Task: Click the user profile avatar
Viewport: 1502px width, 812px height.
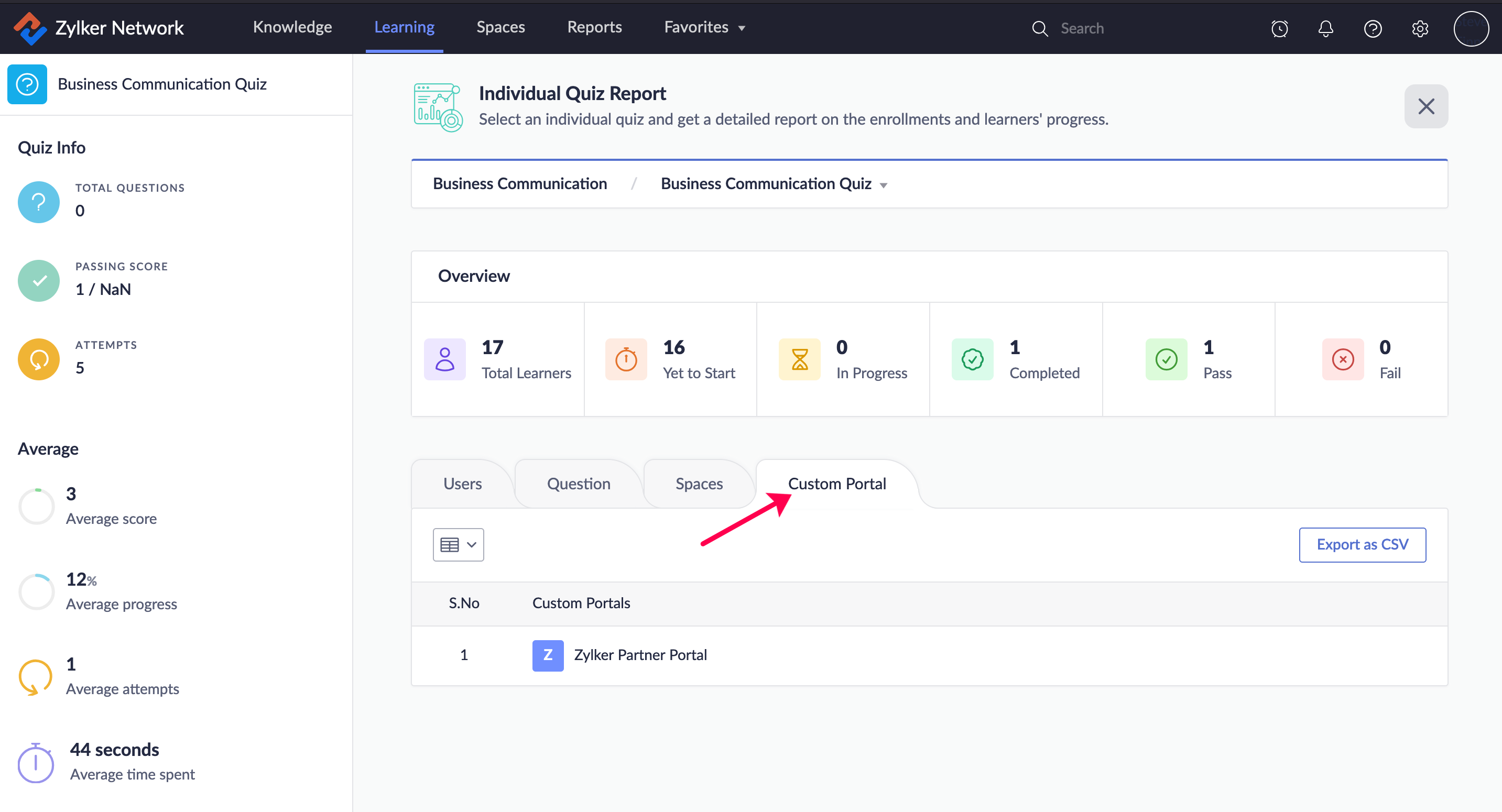Action: pyautogui.click(x=1471, y=29)
